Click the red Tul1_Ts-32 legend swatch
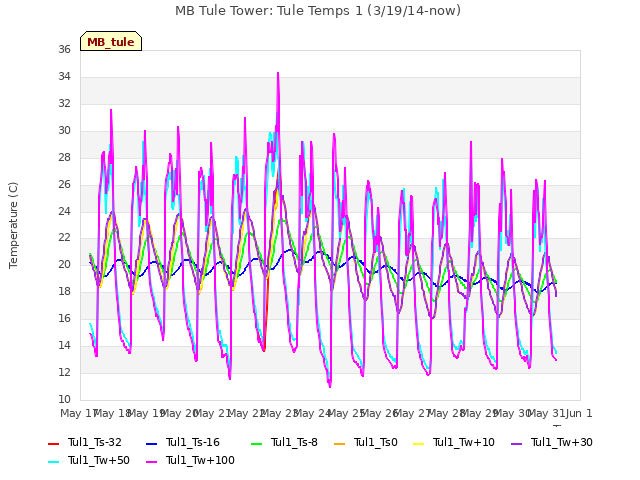The width and height of the screenshot is (640, 480). 53,444
